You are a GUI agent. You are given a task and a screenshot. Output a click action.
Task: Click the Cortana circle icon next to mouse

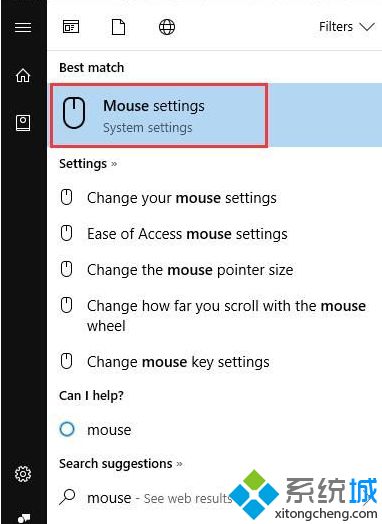[67, 429]
